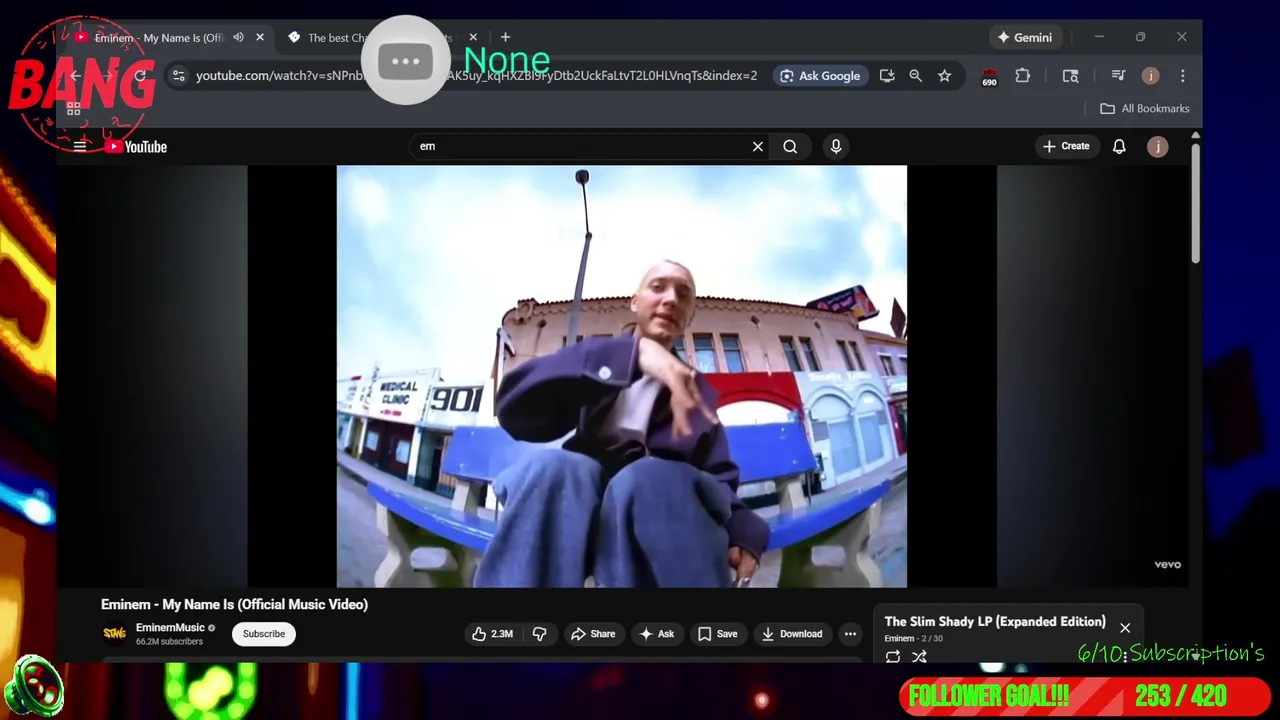Open the search-tabs toolbar icon
Viewport: 1280px width, 720px height.
coord(1070,76)
